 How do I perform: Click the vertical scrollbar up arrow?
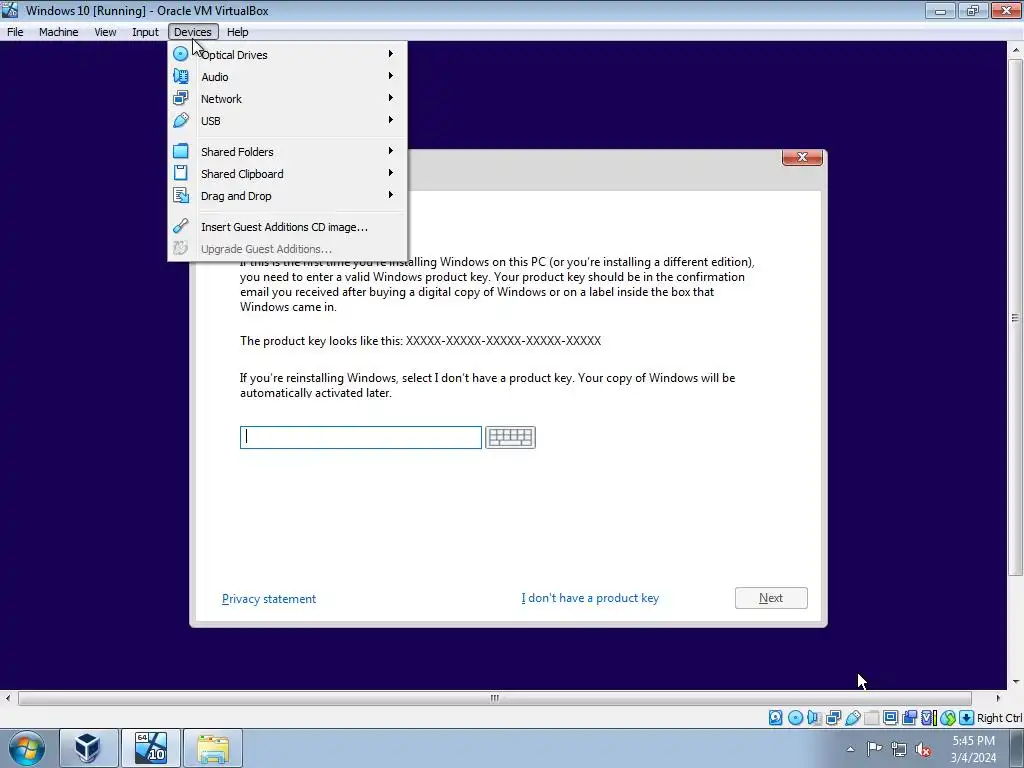(x=1016, y=50)
